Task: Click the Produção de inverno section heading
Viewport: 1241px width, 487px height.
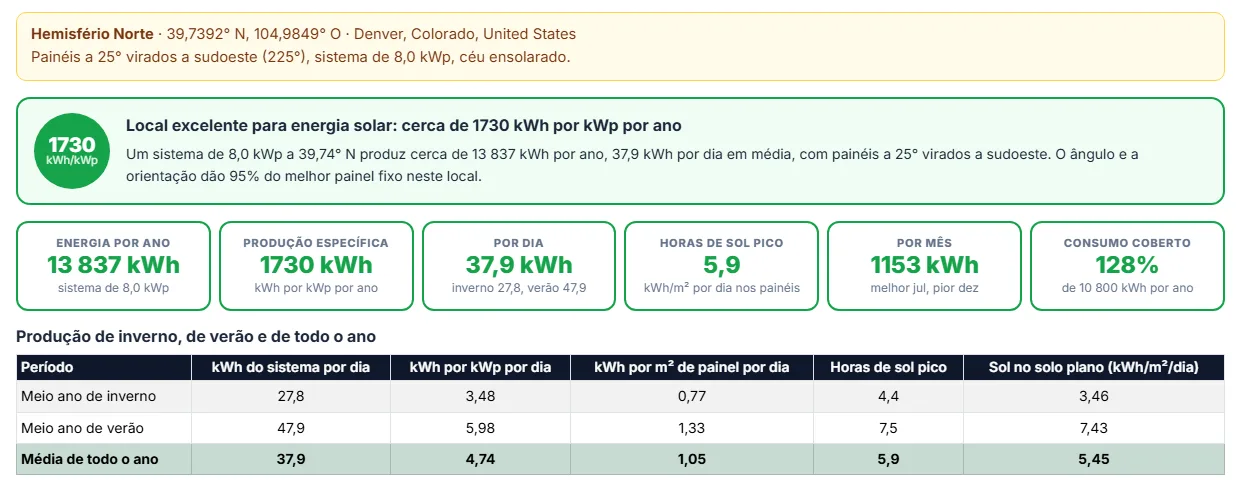Action: tap(196, 337)
